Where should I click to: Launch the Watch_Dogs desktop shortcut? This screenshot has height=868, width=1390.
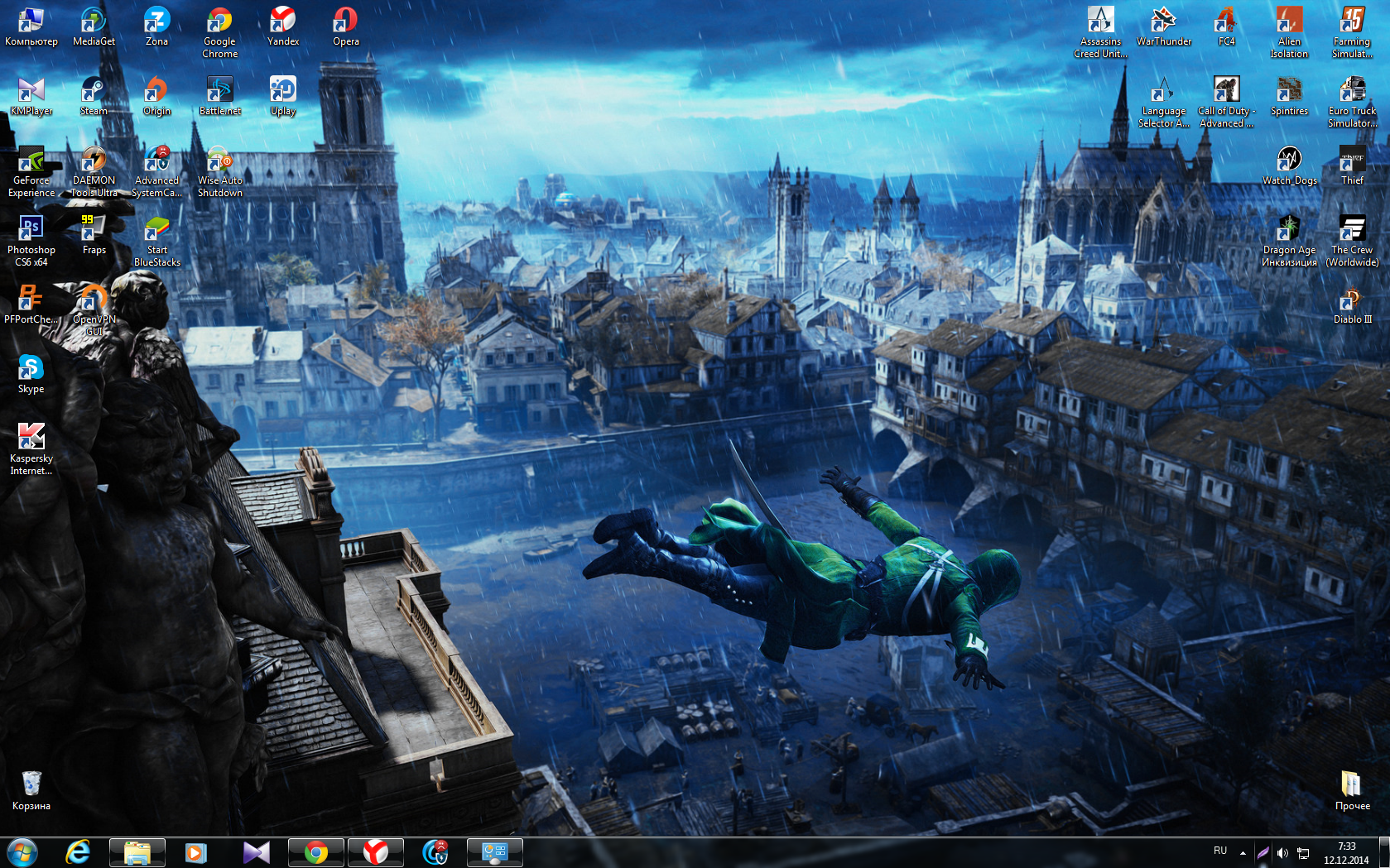1289,165
